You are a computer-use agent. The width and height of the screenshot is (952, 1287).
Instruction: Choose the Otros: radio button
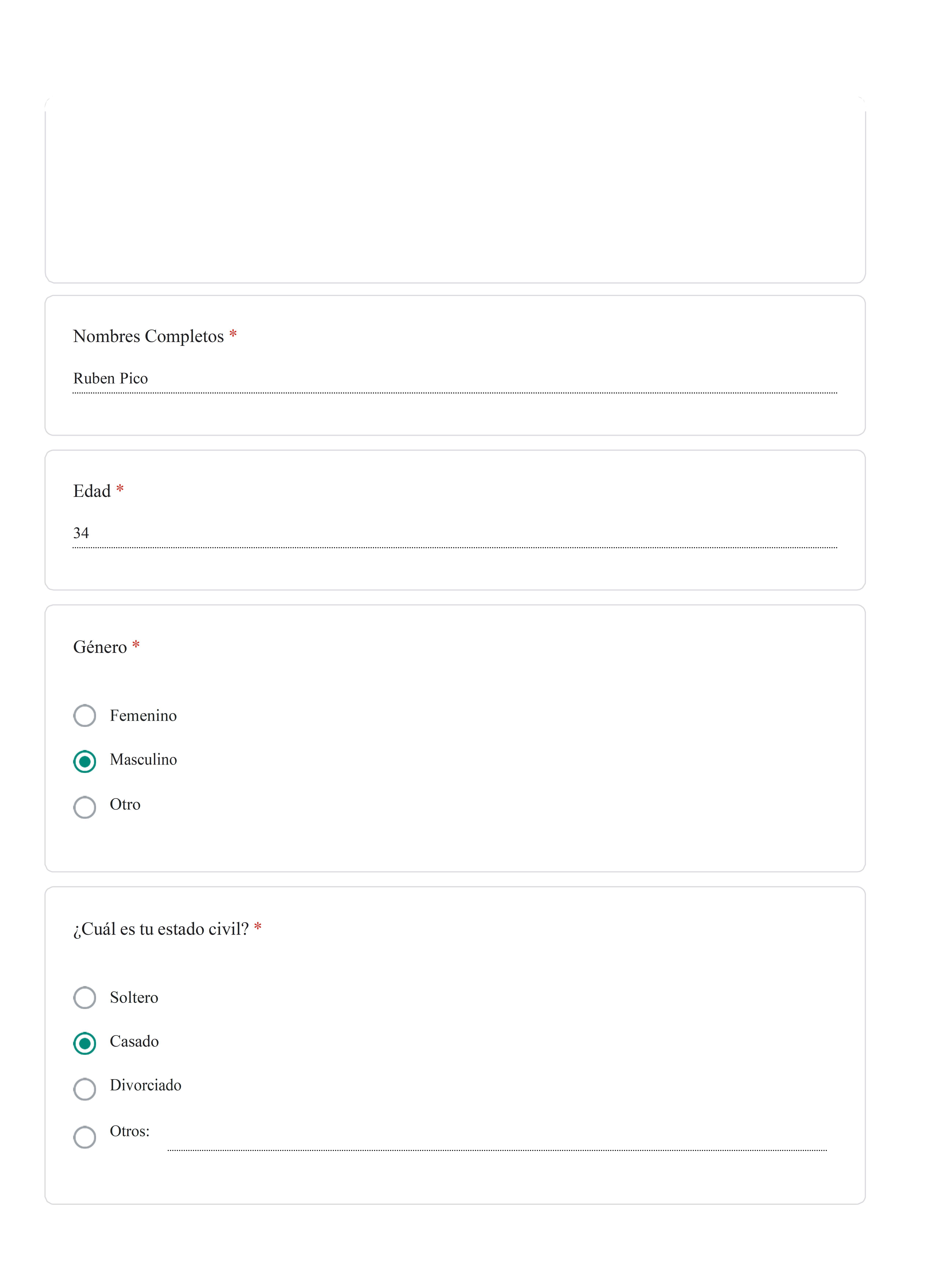pyautogui.click(x=85, y=1137)
